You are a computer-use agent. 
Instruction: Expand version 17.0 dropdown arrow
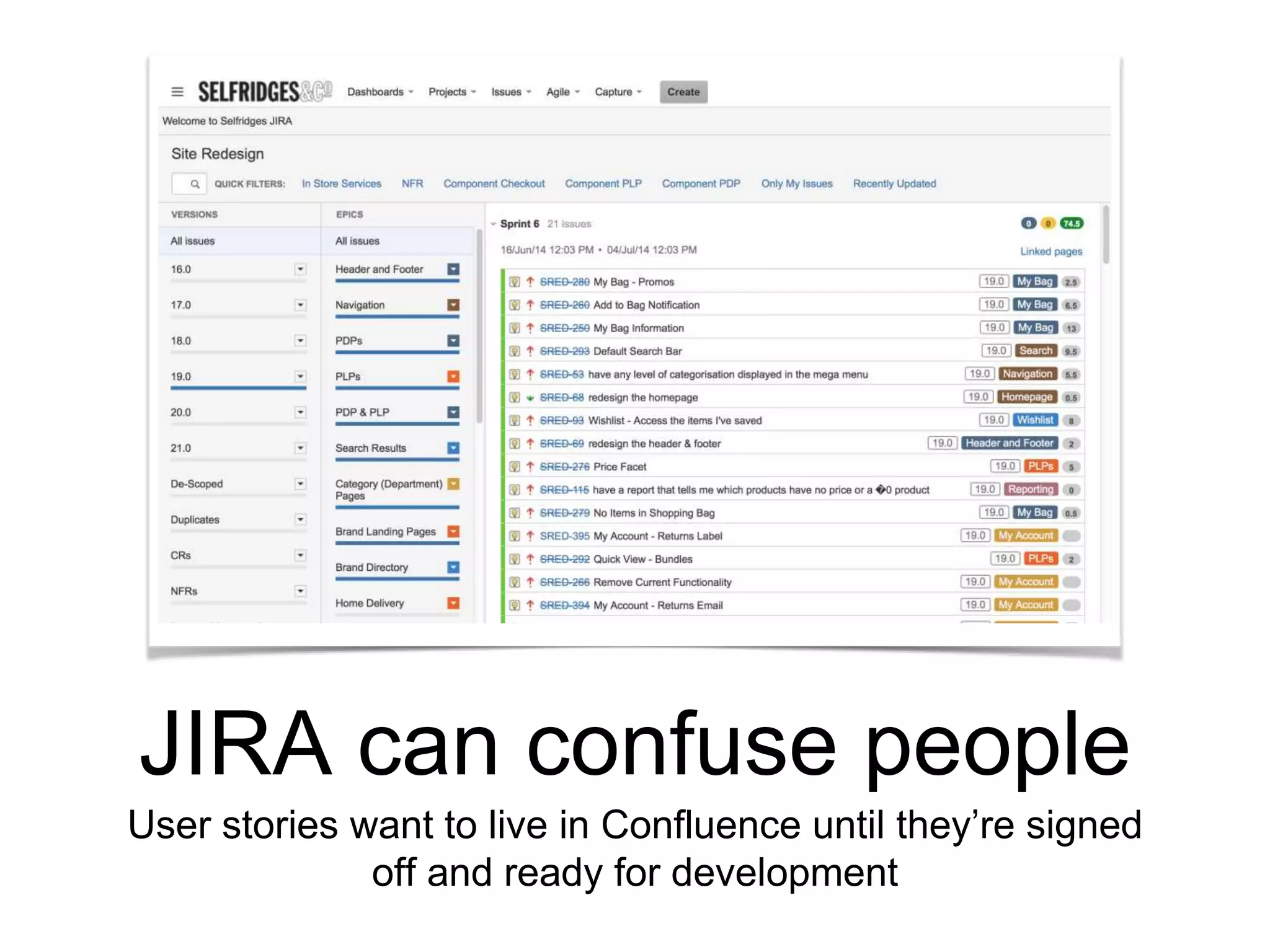(300, 305)
